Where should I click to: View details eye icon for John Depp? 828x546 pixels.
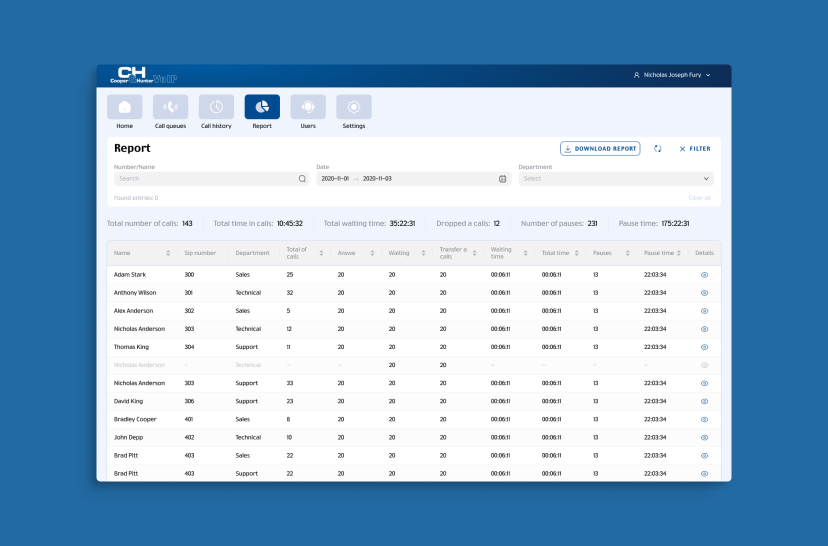[704, 438]
